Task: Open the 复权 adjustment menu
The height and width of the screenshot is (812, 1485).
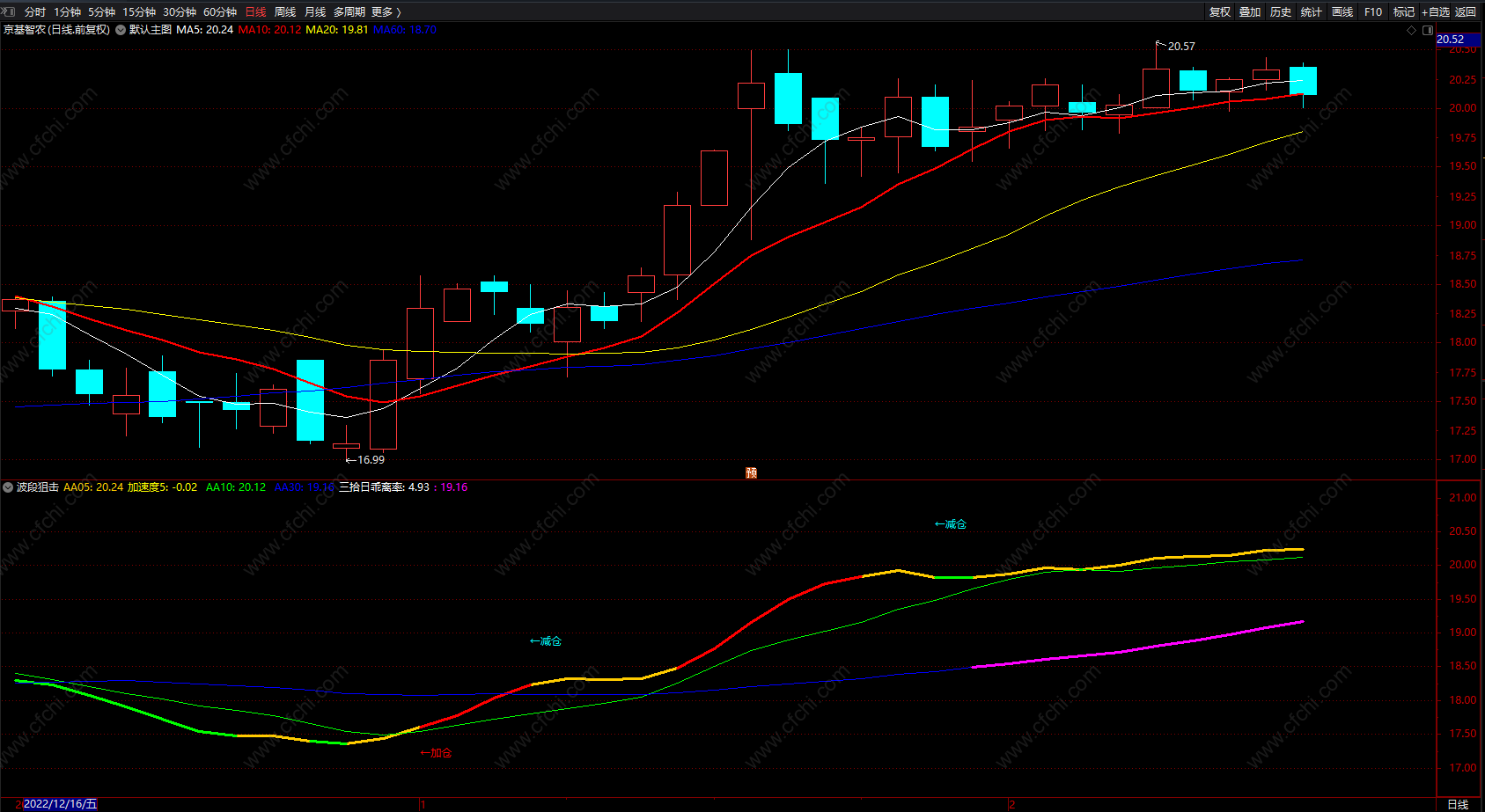Action: (1219, 11)
